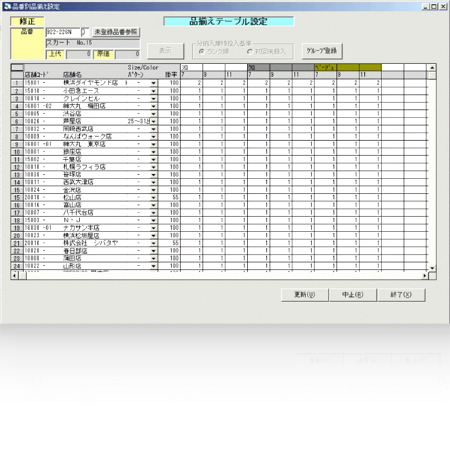Click the 未登録品番参照 button
450x450 pixels.
pyautogui.click(x=116, y=32)
